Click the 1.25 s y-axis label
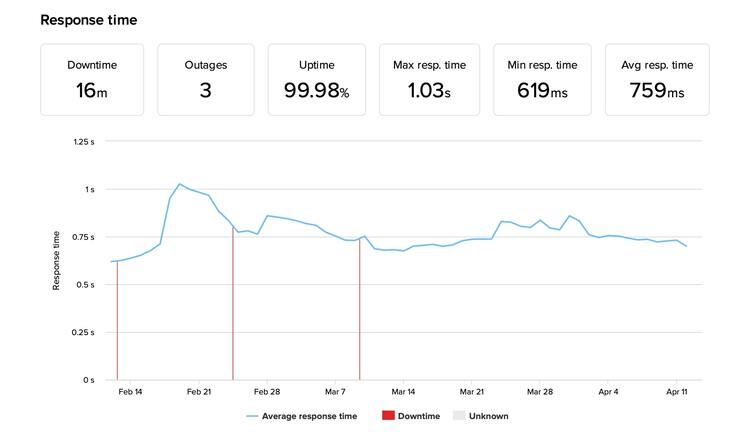 click(x=84, y=142)
